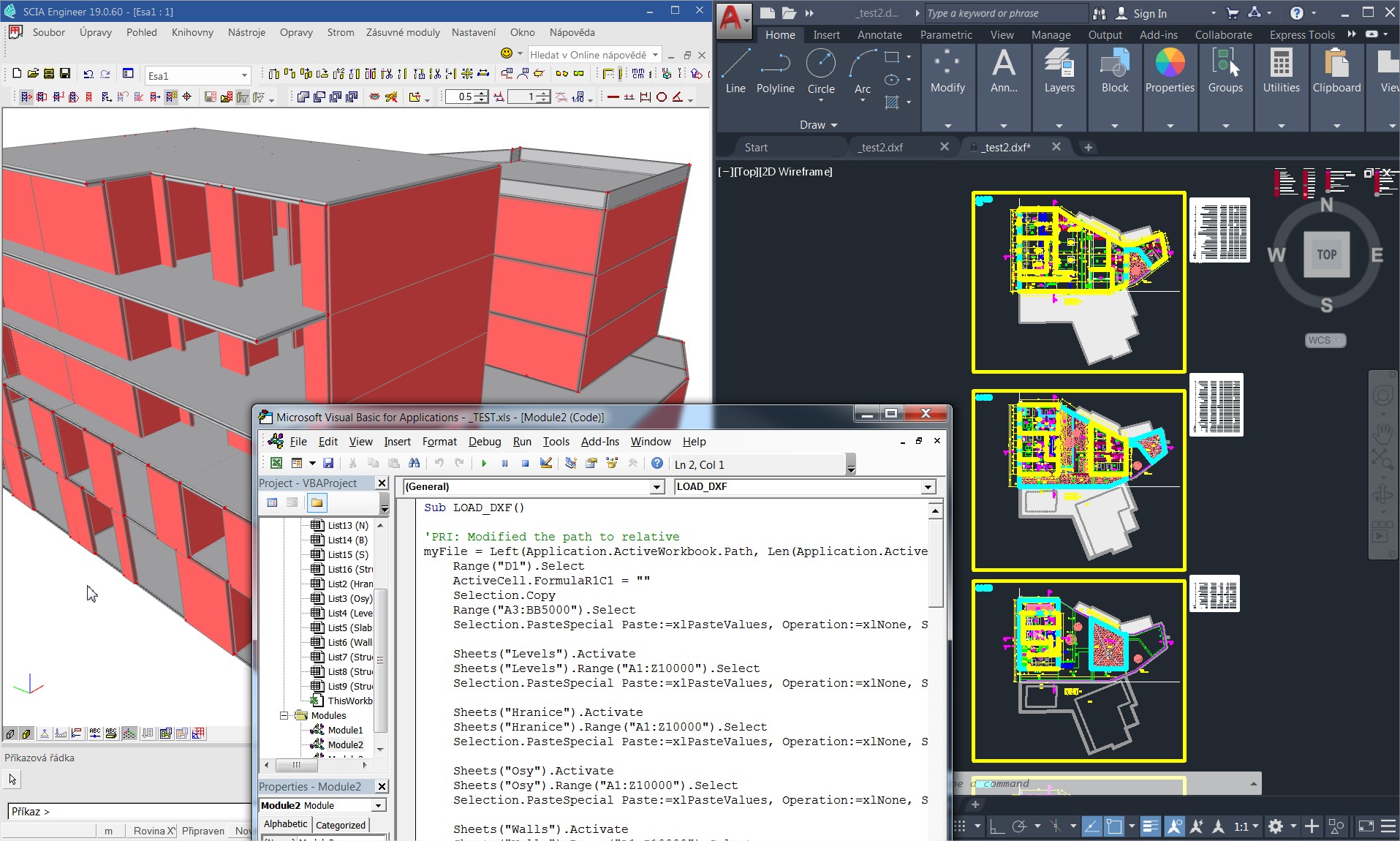
Task: Expand the Draw panel dropdown
Action: point(817,125)
